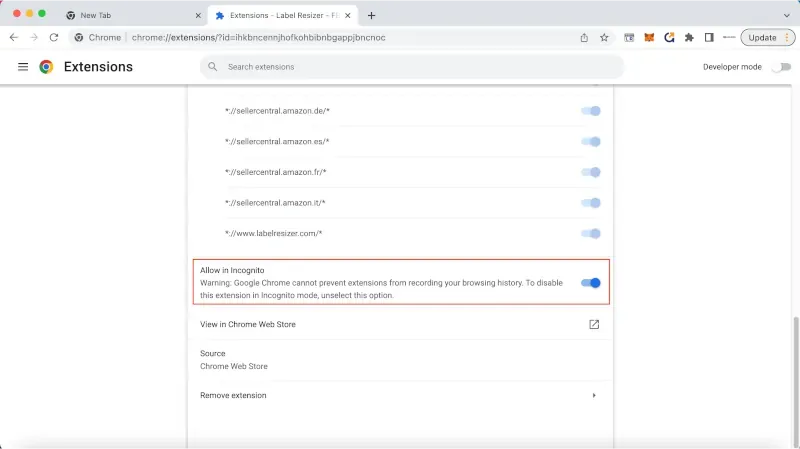
Task: Focus the Search extensions field
Action: [412, 67]
